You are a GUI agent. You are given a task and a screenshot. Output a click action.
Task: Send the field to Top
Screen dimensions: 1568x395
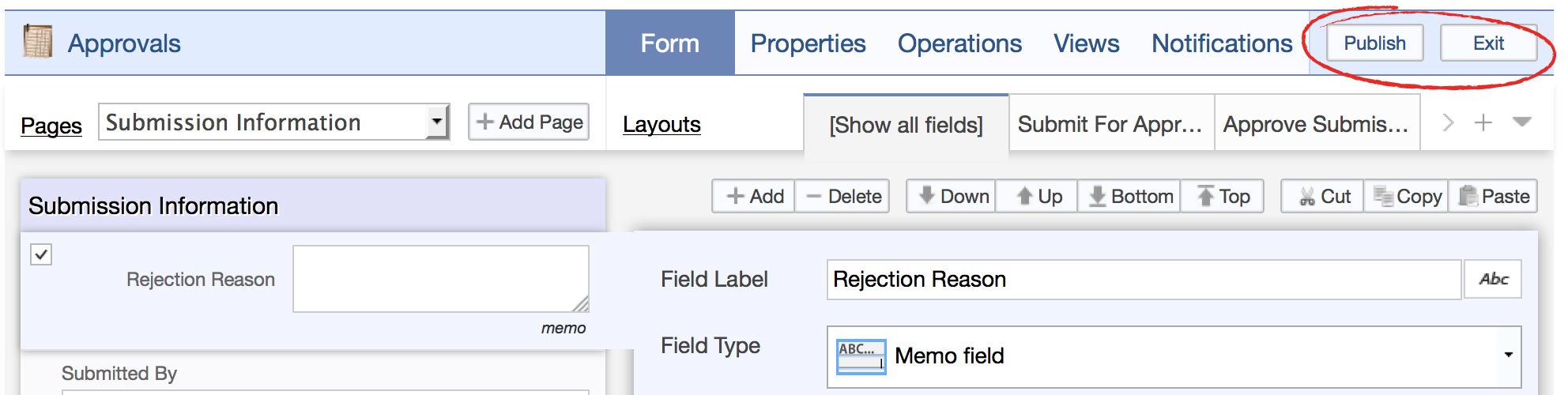(x=1222, y=197)
